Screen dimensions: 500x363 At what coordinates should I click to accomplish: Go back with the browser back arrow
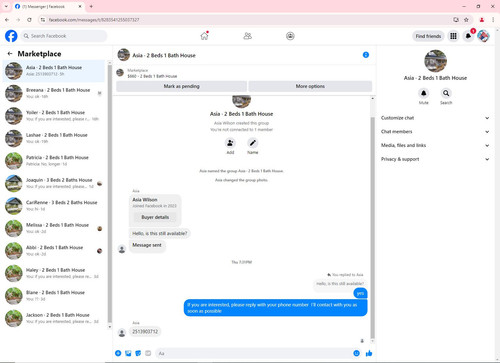point(7,20)
